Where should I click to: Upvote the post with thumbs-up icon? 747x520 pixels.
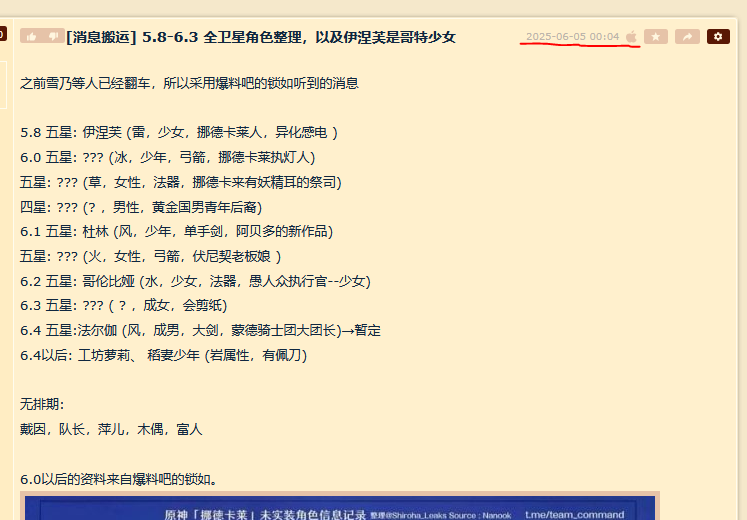31,37
